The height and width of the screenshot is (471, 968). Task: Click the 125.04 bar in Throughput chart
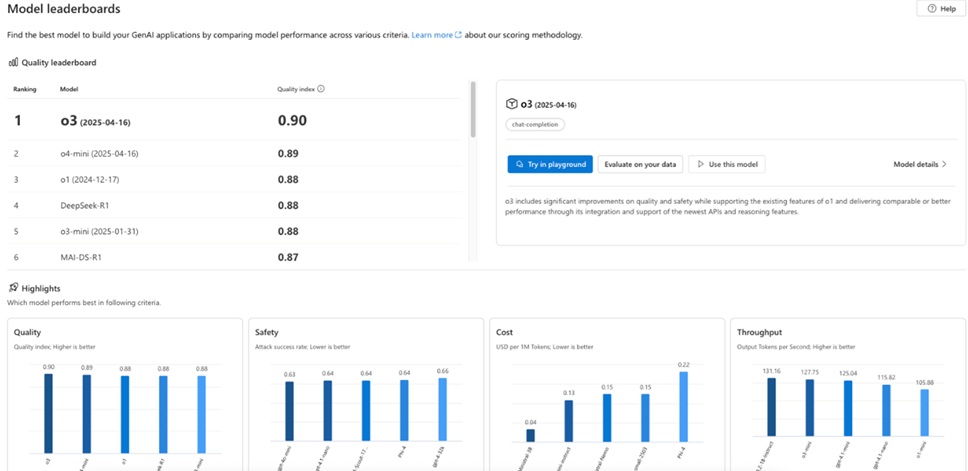848,409
